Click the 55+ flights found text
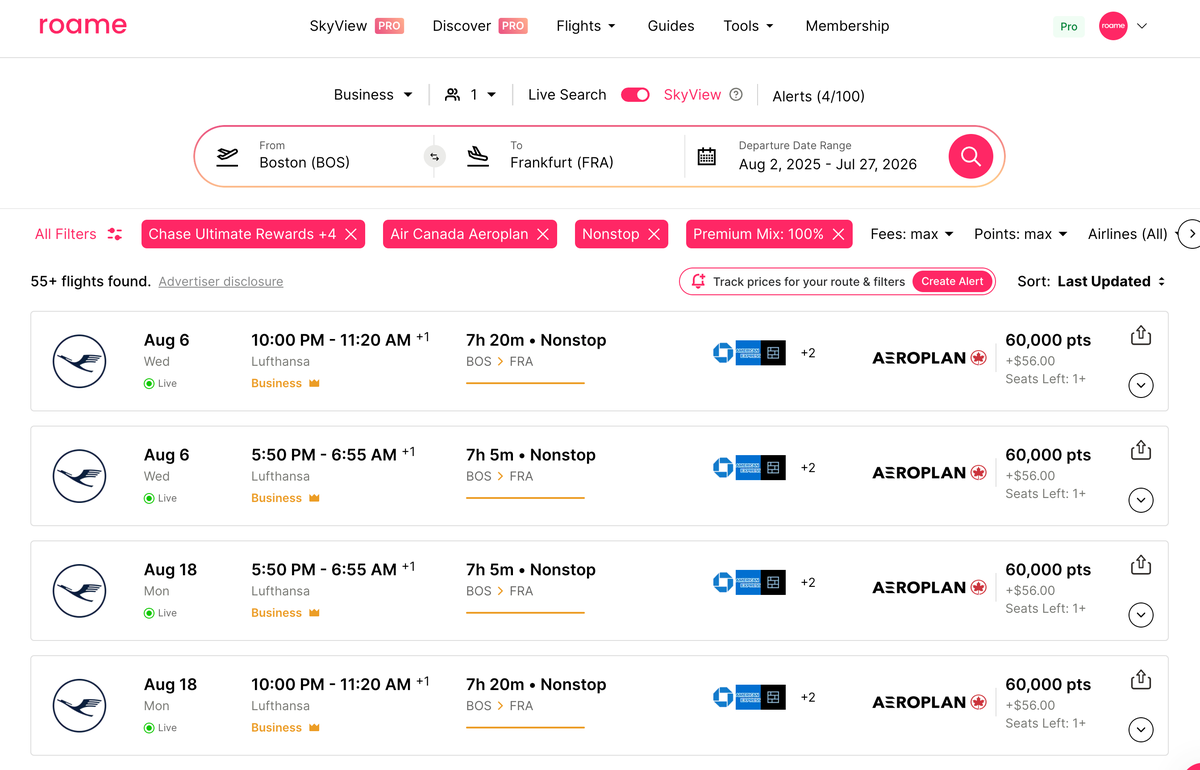1200x770 pixels. point(91,282)
